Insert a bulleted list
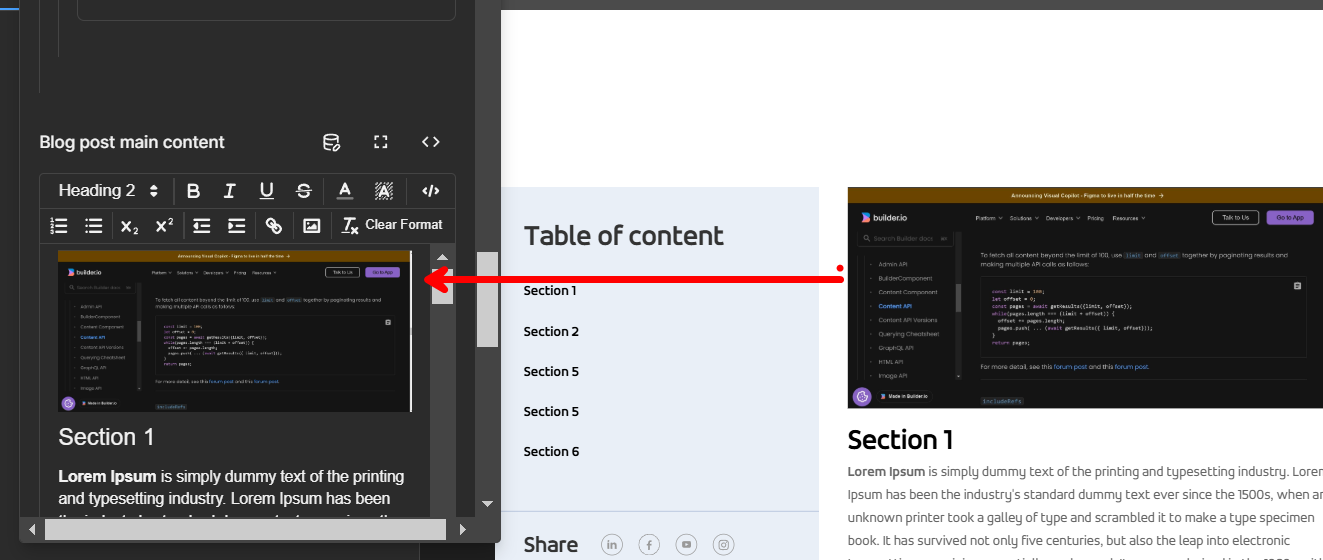 [x=94, y=226]
